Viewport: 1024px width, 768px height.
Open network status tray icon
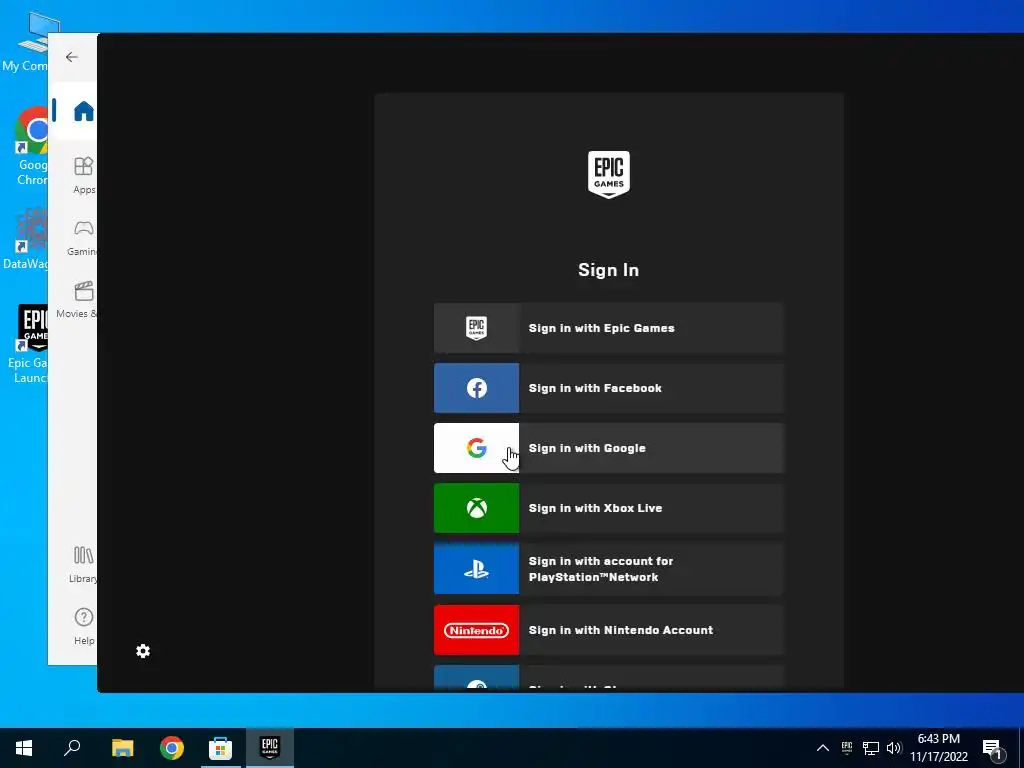[871, 748]
